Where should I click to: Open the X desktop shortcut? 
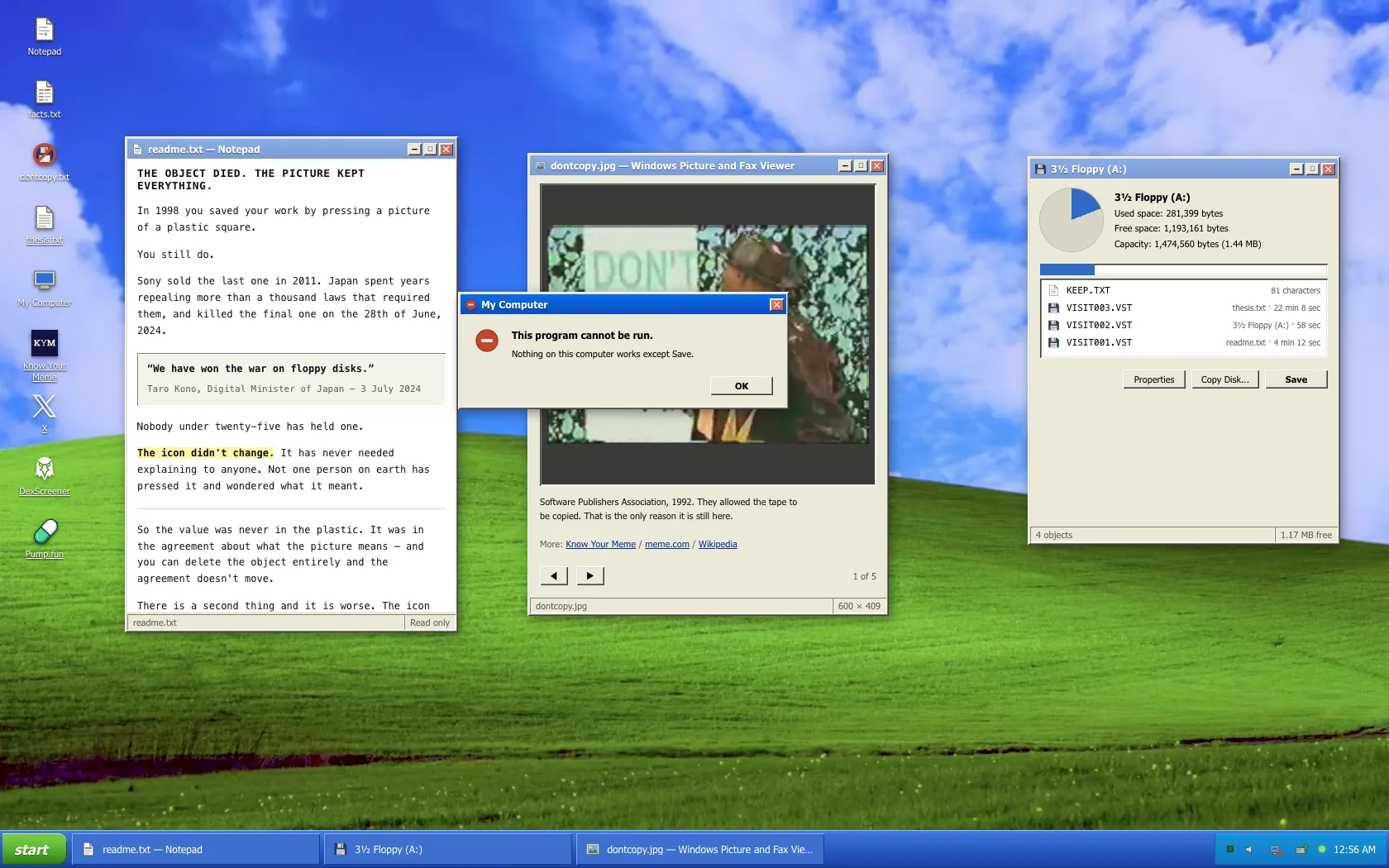click(x=45, y=414)
